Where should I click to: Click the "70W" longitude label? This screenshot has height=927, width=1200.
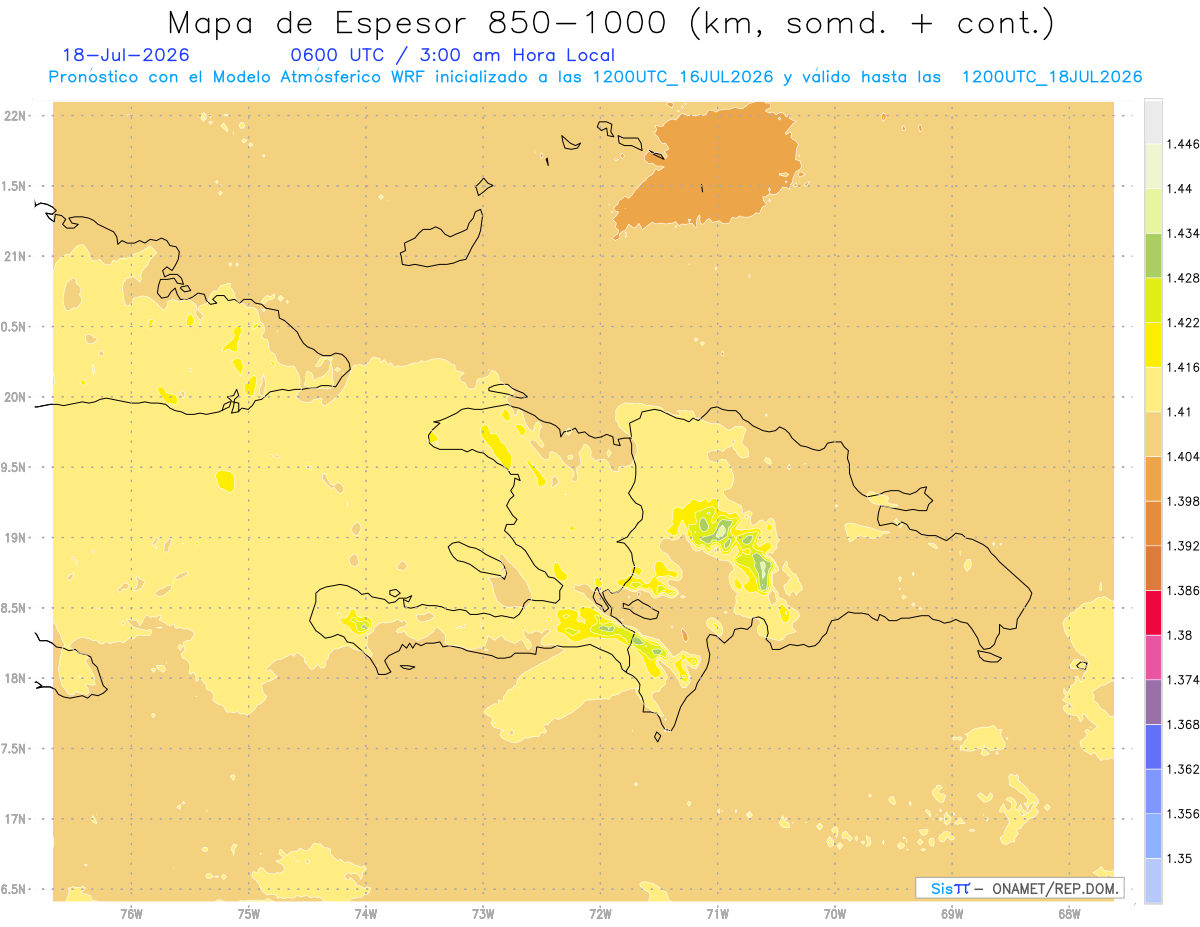click(x=835, y=913)
